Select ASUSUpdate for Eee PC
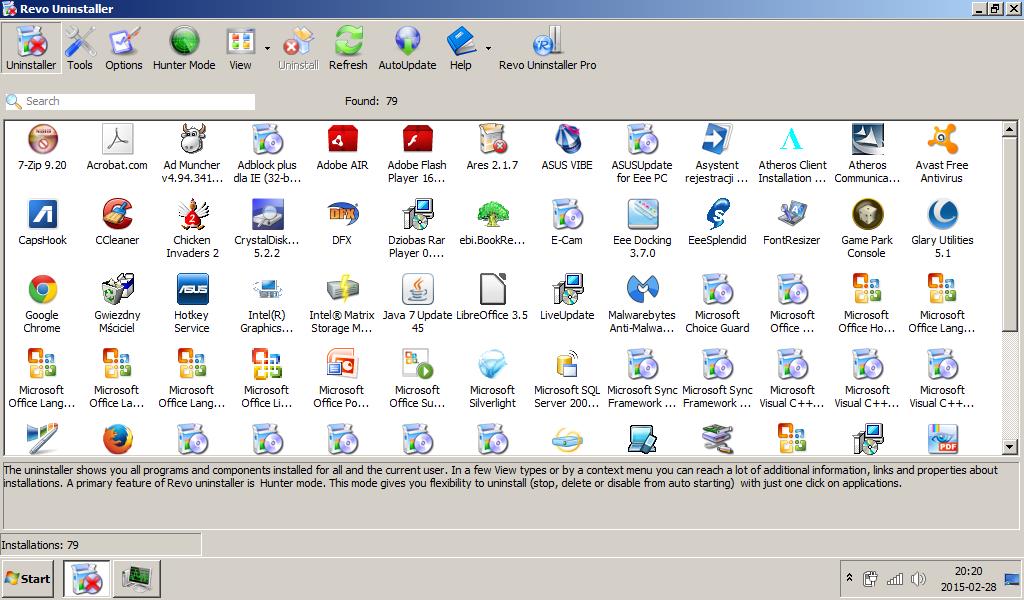Image resolution: width=1024 pixels, height=600 pixels. click(x=642, y=155)
